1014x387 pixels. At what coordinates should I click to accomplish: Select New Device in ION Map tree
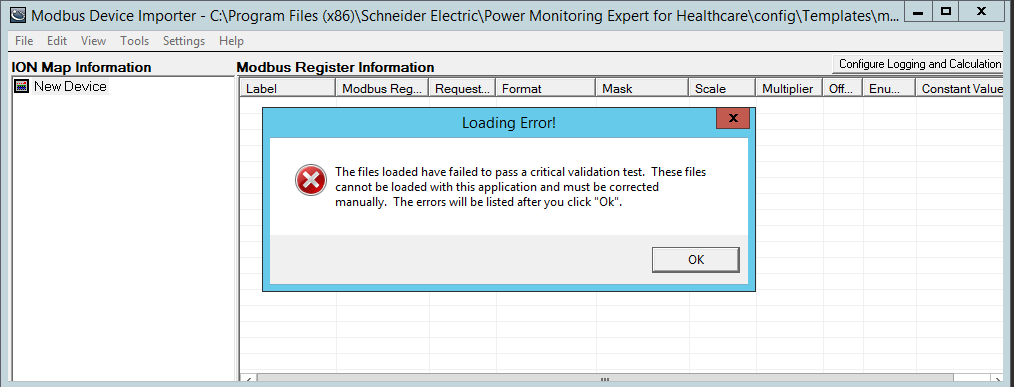(70, 86)
